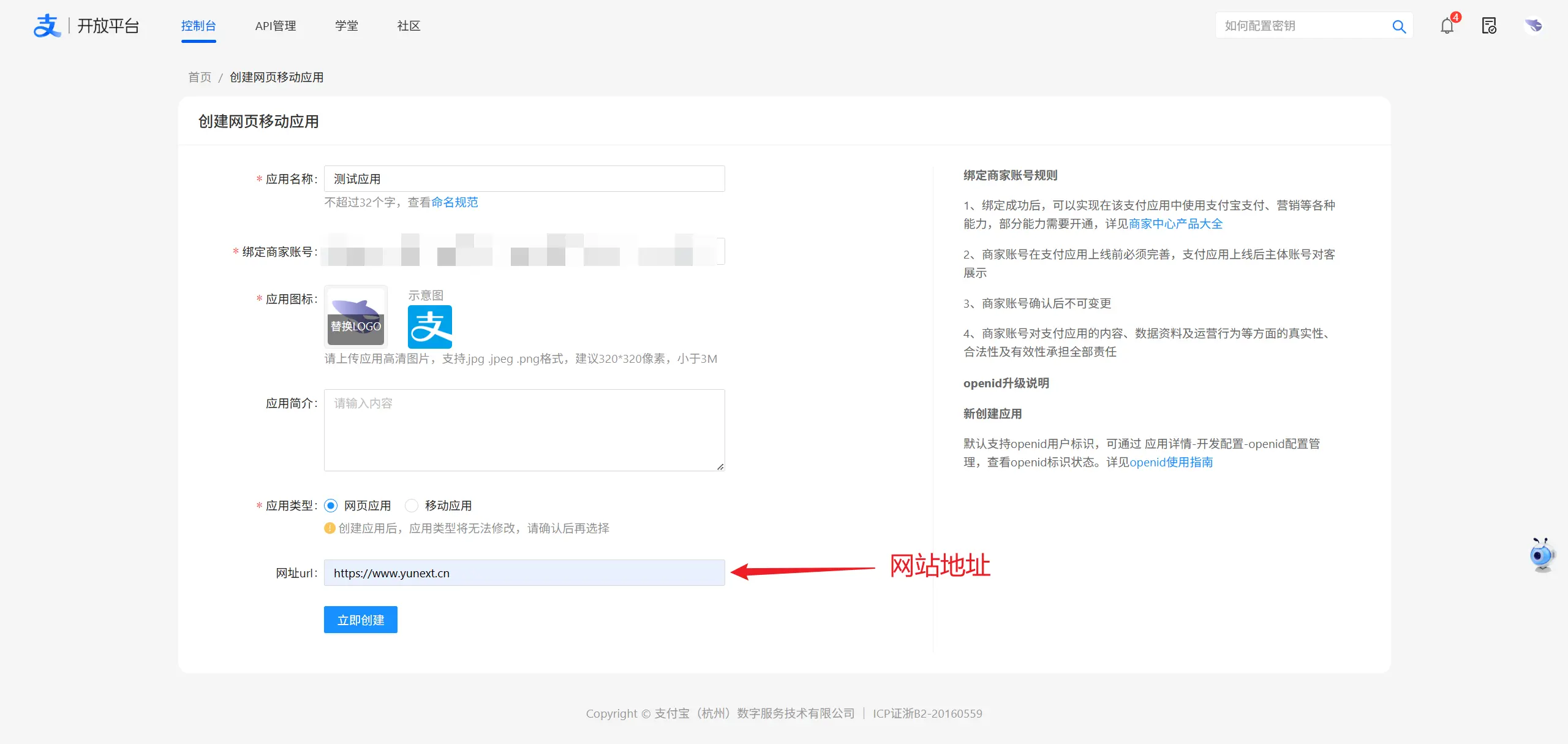Click the 立即创建 button
This screenshot has height=744, width=1568.
coord(361,620)
